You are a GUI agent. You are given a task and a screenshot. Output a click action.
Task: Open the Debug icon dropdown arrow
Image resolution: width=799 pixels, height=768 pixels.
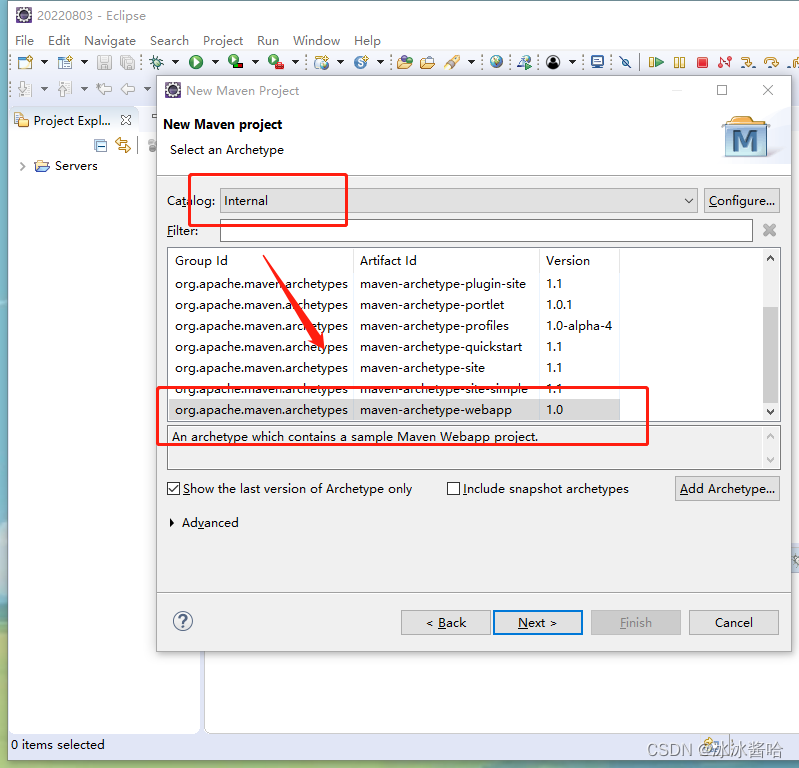(175, 62)
